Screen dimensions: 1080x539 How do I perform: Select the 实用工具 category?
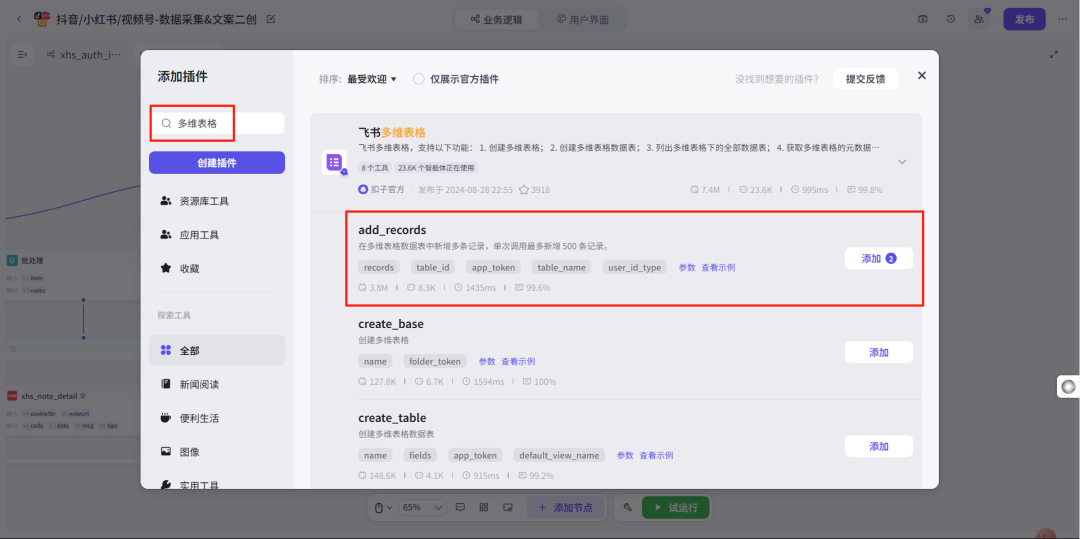tap(217, 485)
